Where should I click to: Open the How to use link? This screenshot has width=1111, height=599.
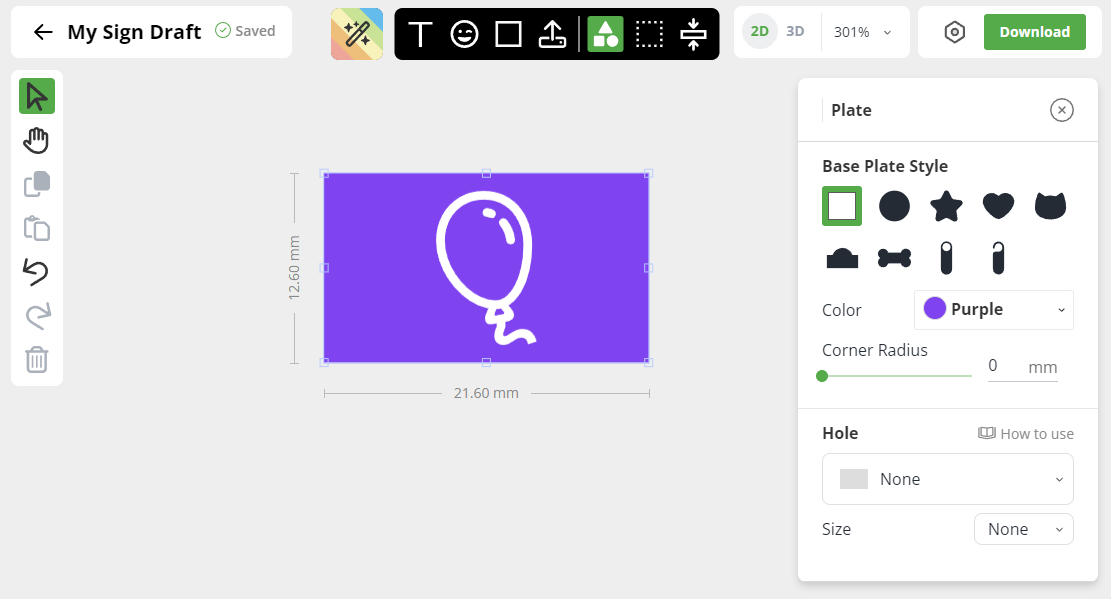tap(1026, 434)
